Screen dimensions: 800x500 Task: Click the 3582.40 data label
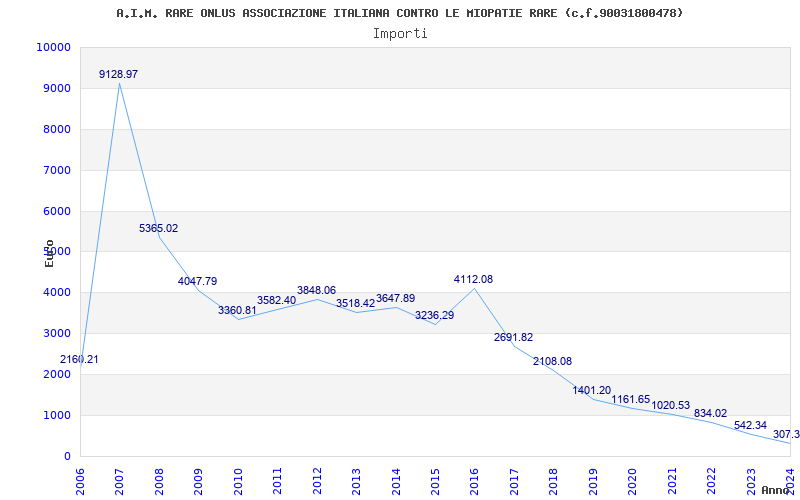pyautogui.click(x=277, y=301)
